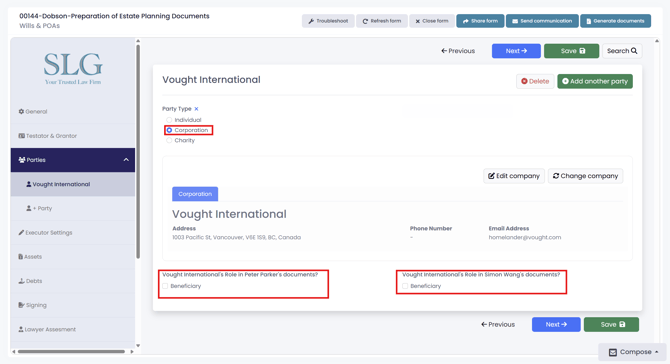The height and width of the screenshot is (364, 670).
Task: Refresh the form
Action: point(382,21)
